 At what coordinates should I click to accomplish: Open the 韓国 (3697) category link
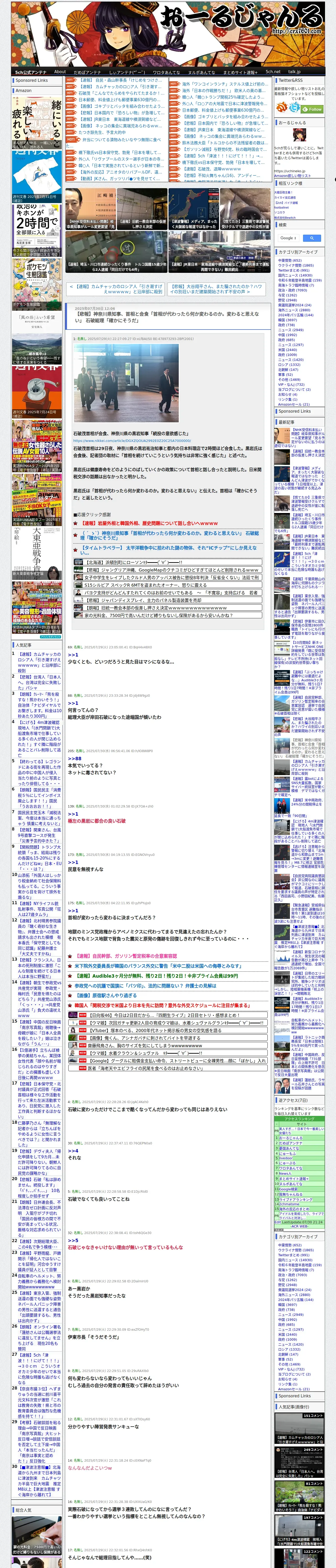288,320
